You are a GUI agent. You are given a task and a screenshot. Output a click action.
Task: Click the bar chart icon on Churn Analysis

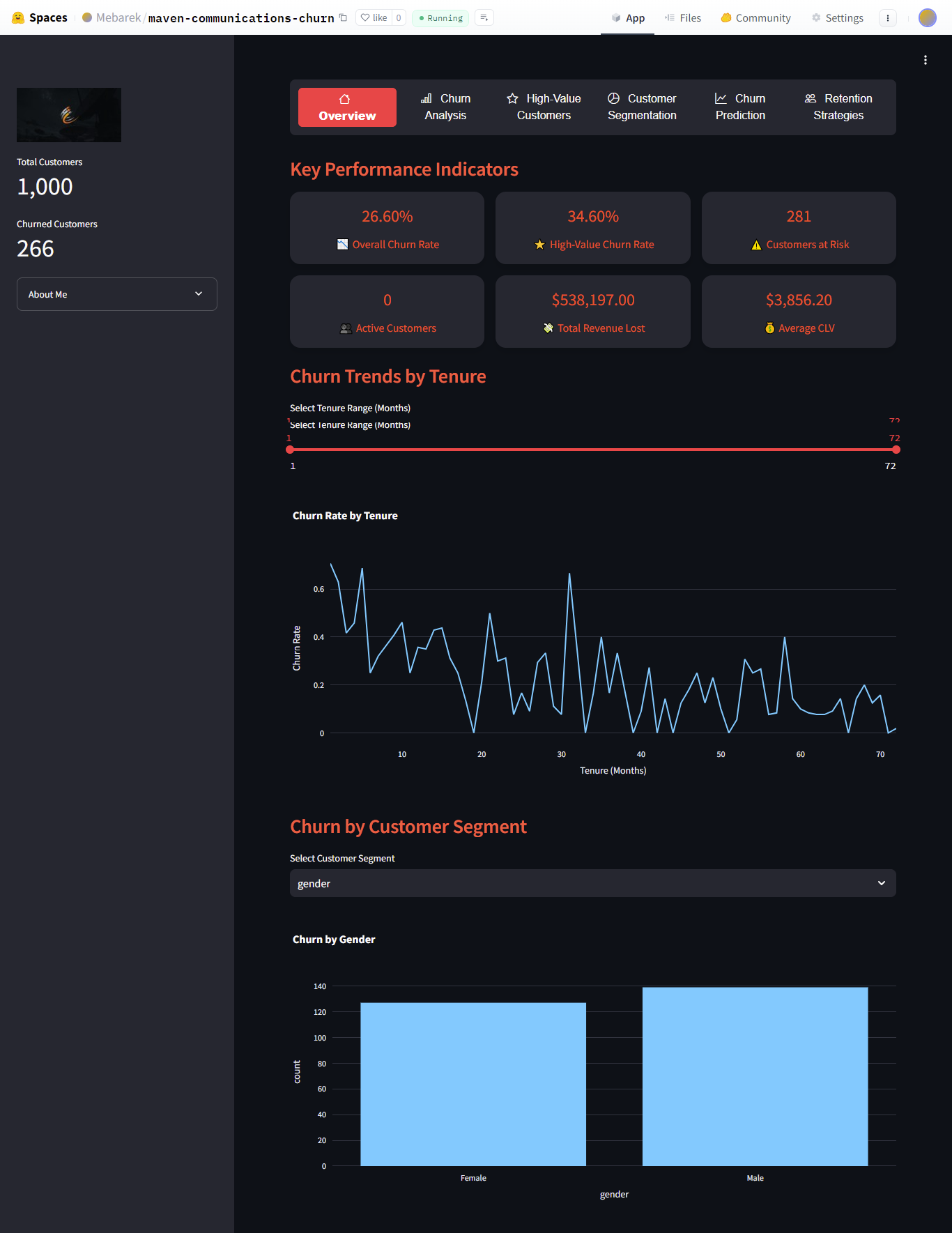point(427,99)
